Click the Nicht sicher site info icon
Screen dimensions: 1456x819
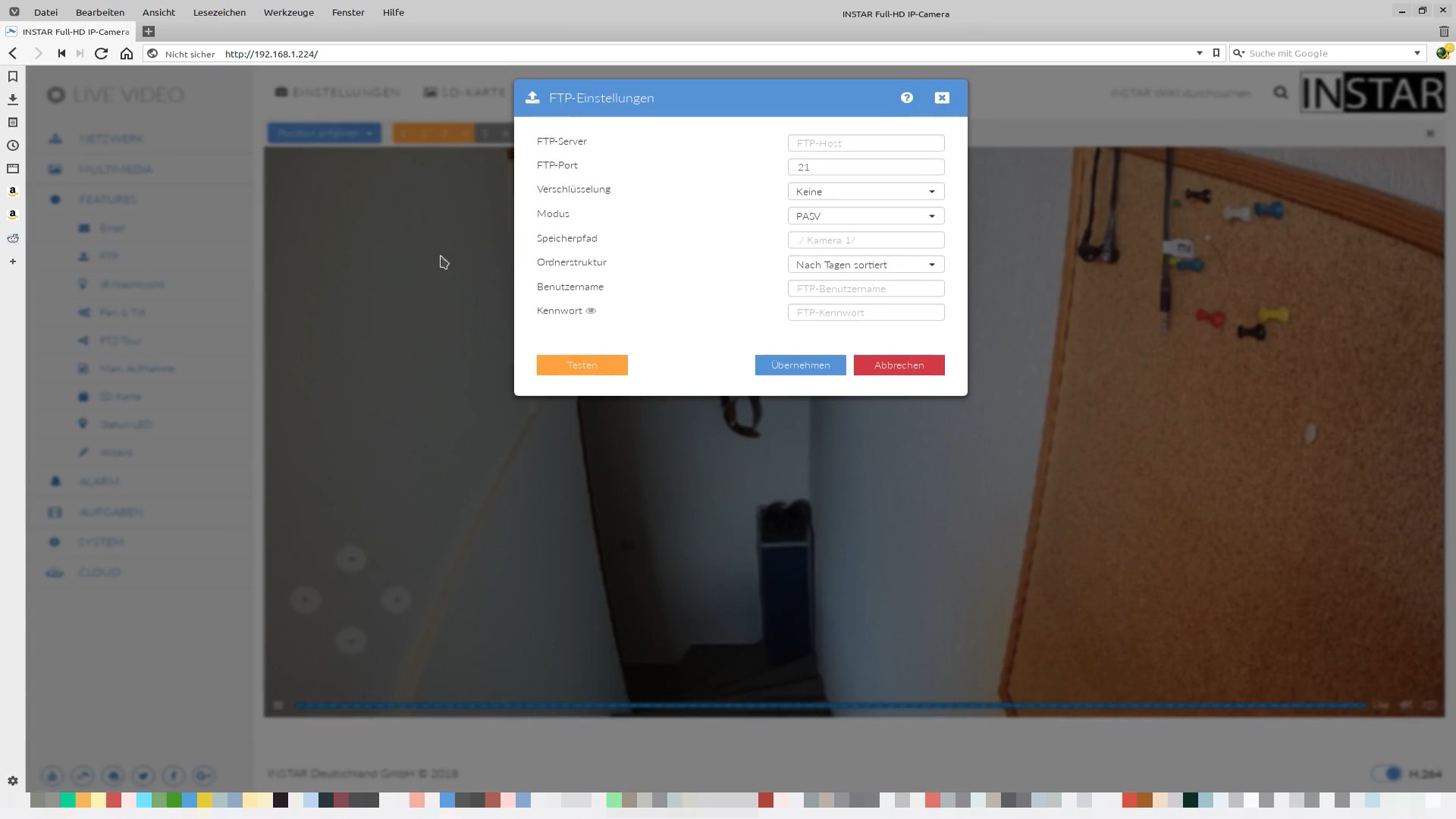pyautogui.click(x=152, y=54)
